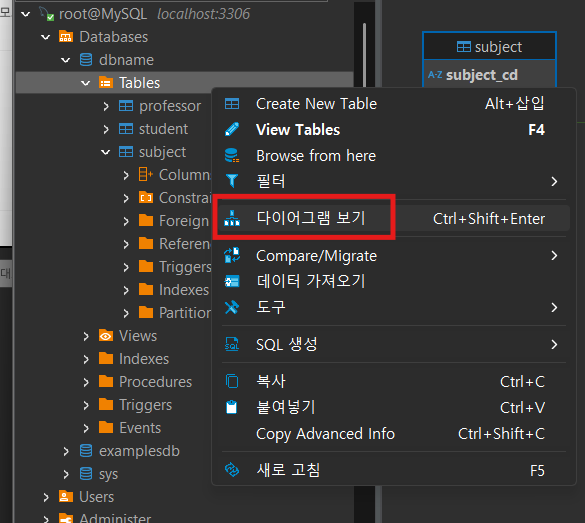This screenshot has height=523, width=585.
Task: Choose Create New Table from context menu
Action: (394, 104)
